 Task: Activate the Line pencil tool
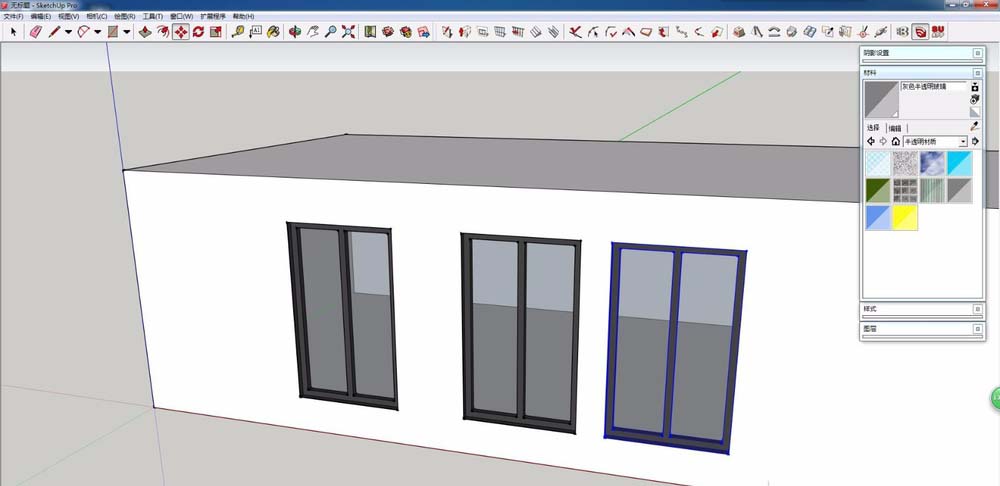pos(54,31)
